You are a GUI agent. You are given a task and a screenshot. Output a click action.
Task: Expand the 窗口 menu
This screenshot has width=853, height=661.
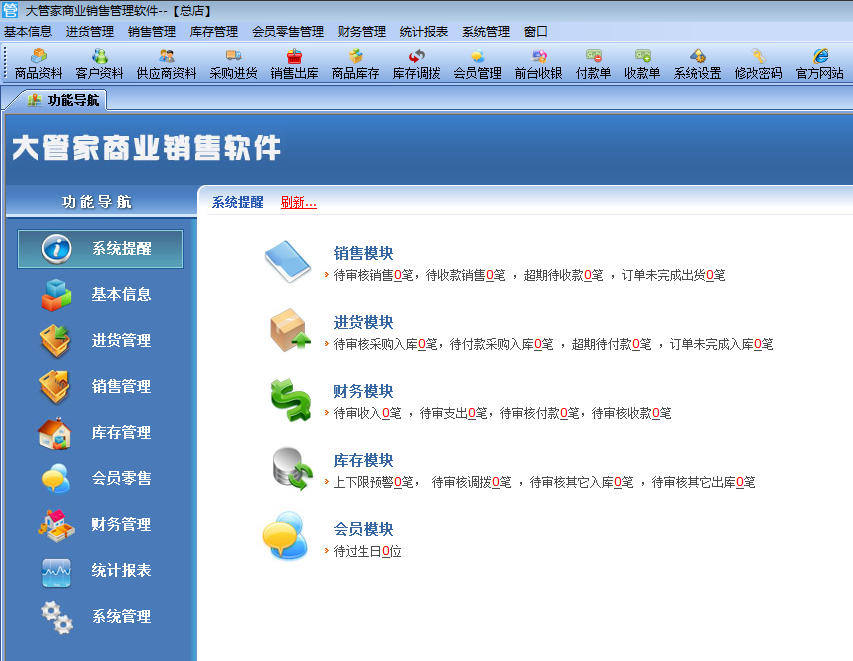(x=536, y=32)
